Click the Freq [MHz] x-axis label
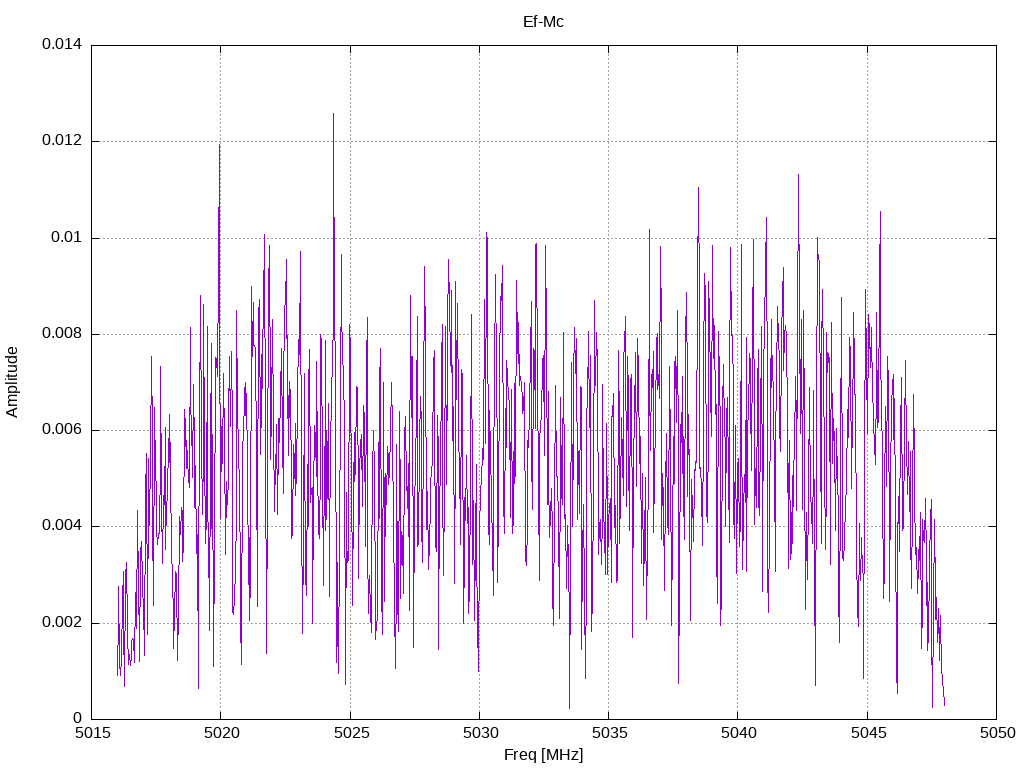Viewport: 1024px width, 768px height. [x=543, y=755]
